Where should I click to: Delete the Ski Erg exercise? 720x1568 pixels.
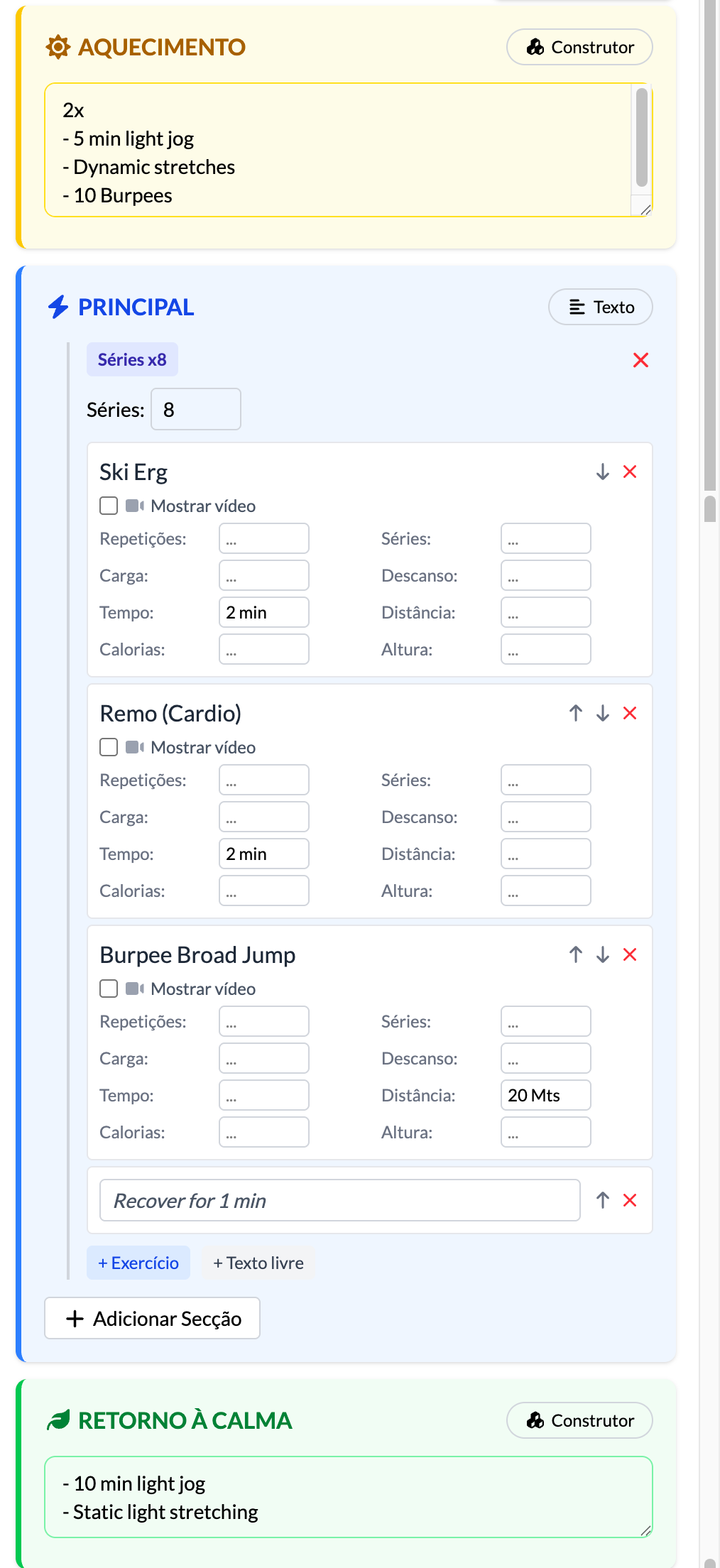point(630,472)
